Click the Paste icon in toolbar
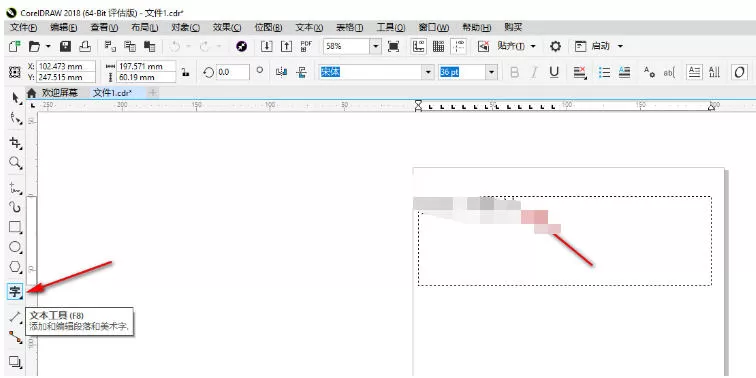 [150, 46]
